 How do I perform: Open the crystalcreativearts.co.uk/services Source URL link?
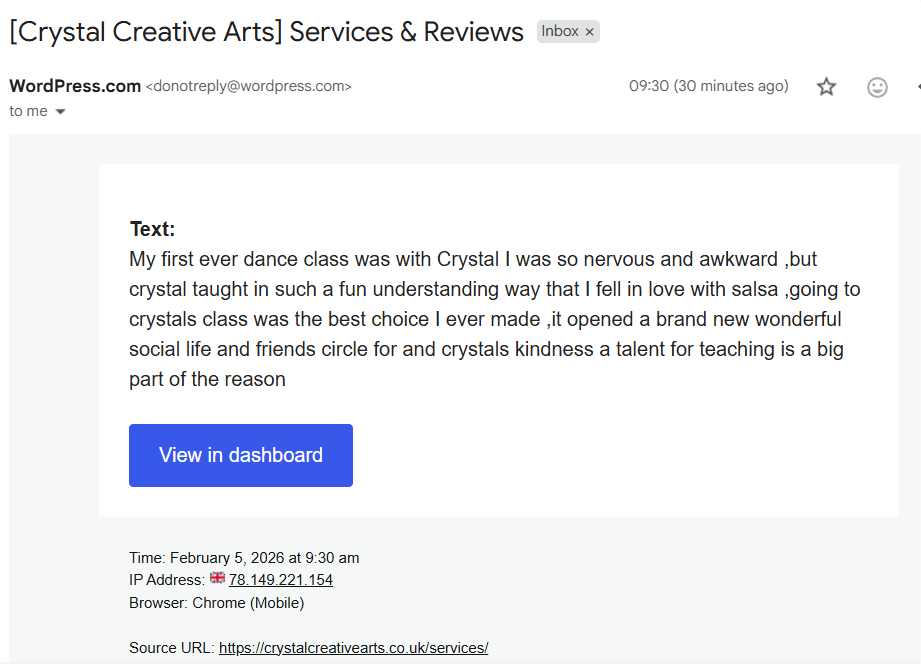353,648
